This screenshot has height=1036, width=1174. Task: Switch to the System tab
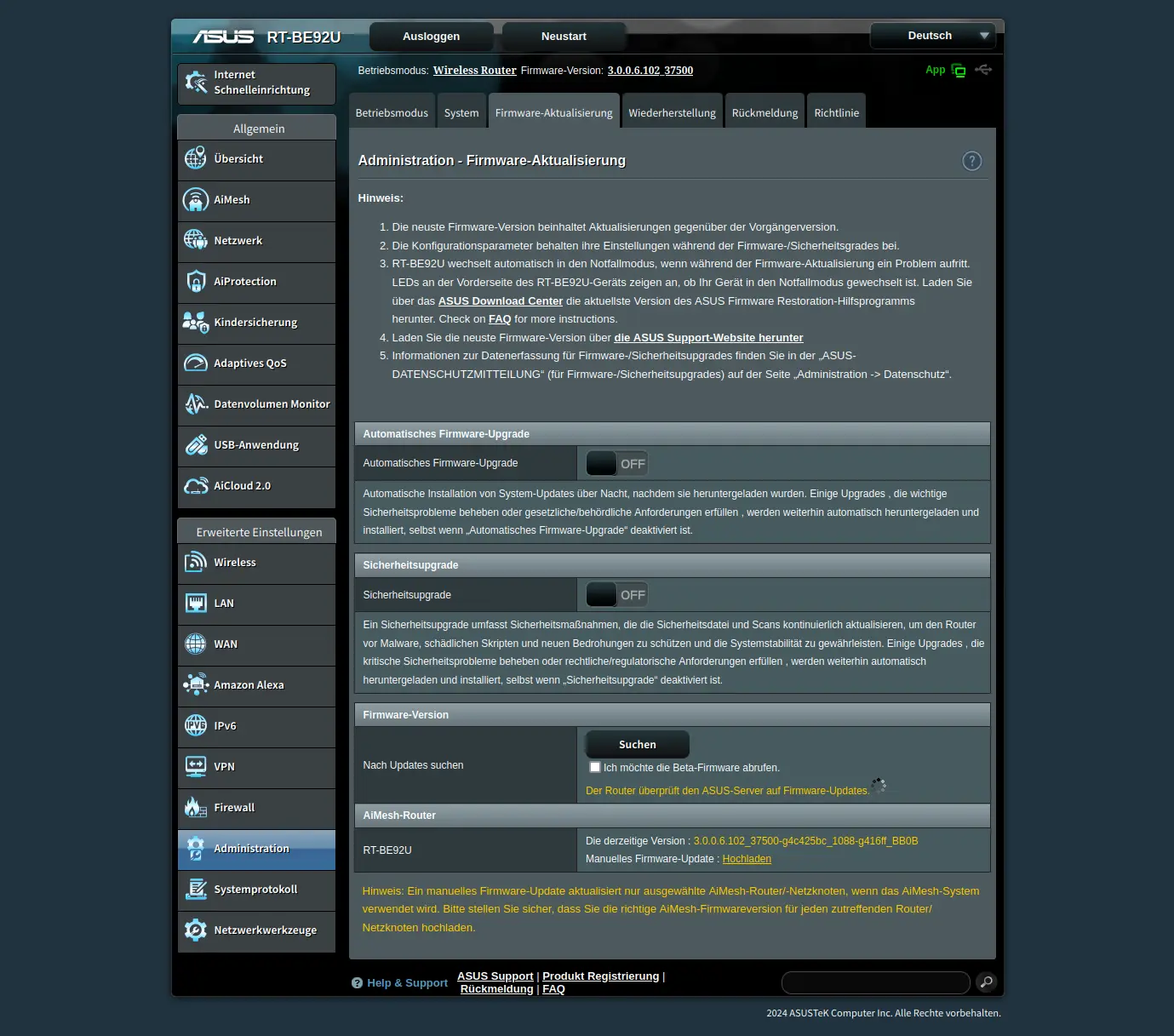coord(461,112)
